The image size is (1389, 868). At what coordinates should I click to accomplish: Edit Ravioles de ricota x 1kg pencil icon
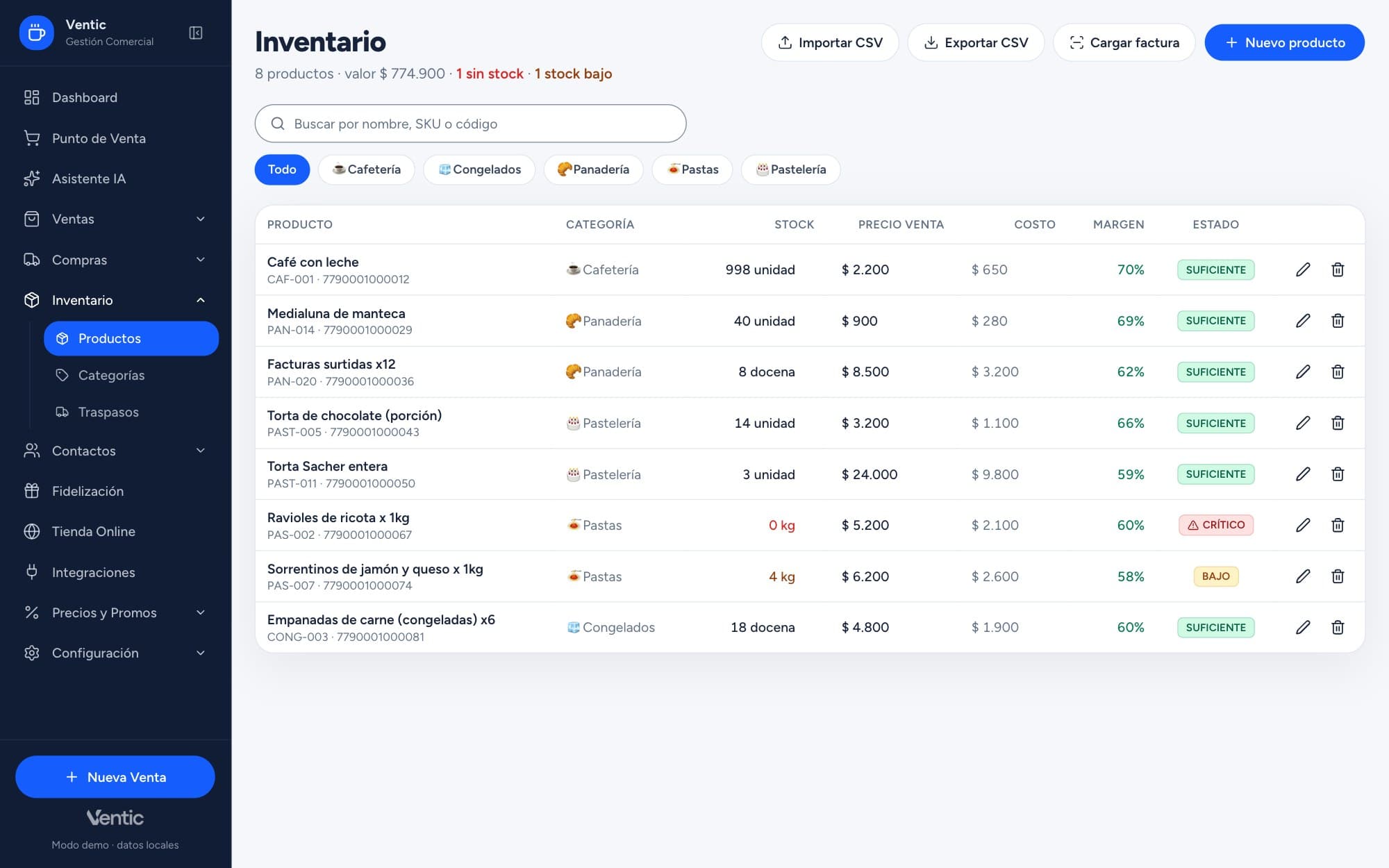pos(1303,525)
